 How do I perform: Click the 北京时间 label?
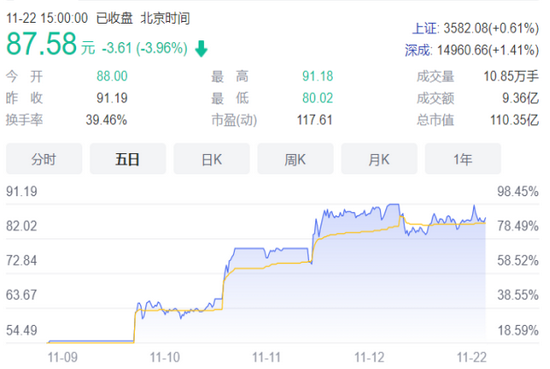[x=165, y=18]
